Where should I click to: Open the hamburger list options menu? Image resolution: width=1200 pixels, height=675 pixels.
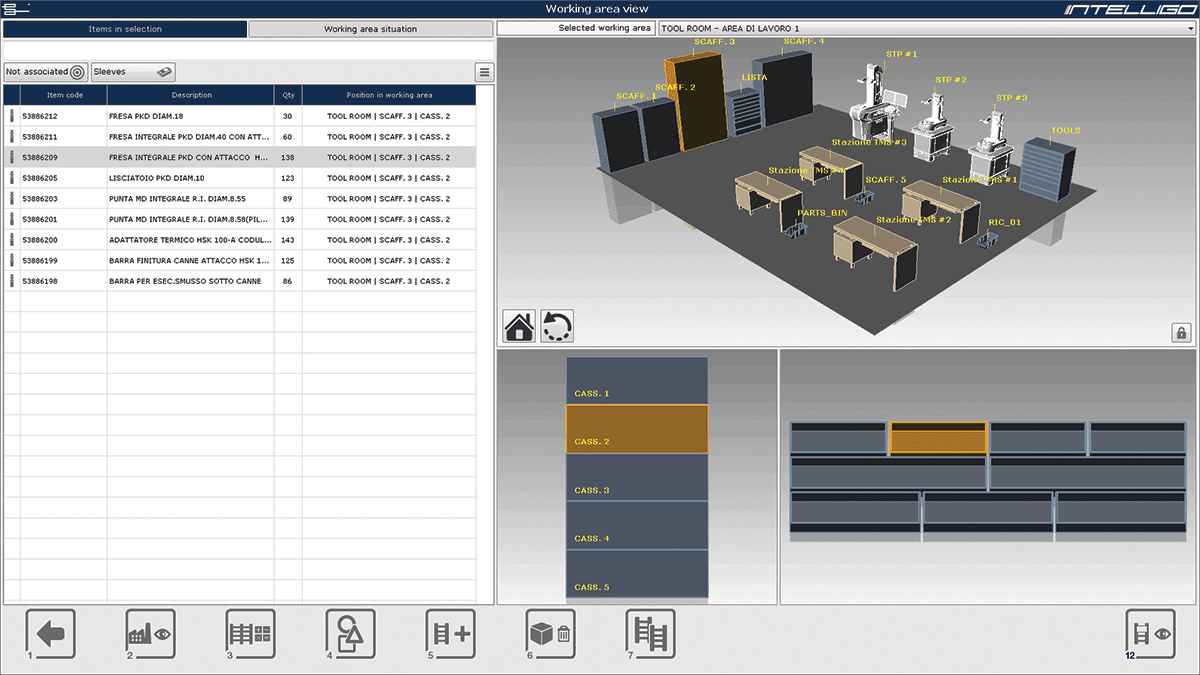[484, 72]
